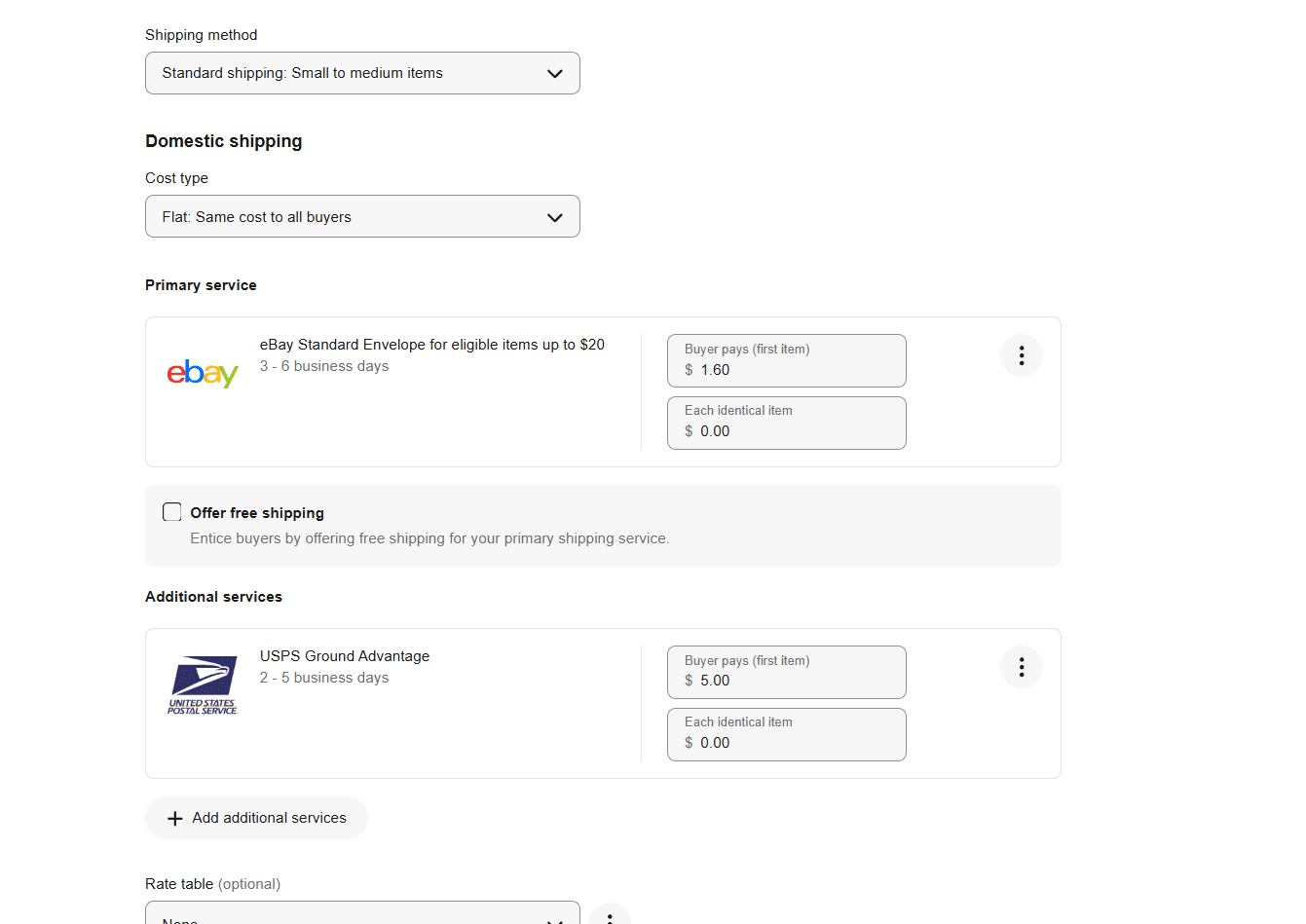1306x924 pixels.
Task: Open the kebab menu beside Rate table
Action: click(610, 916)
